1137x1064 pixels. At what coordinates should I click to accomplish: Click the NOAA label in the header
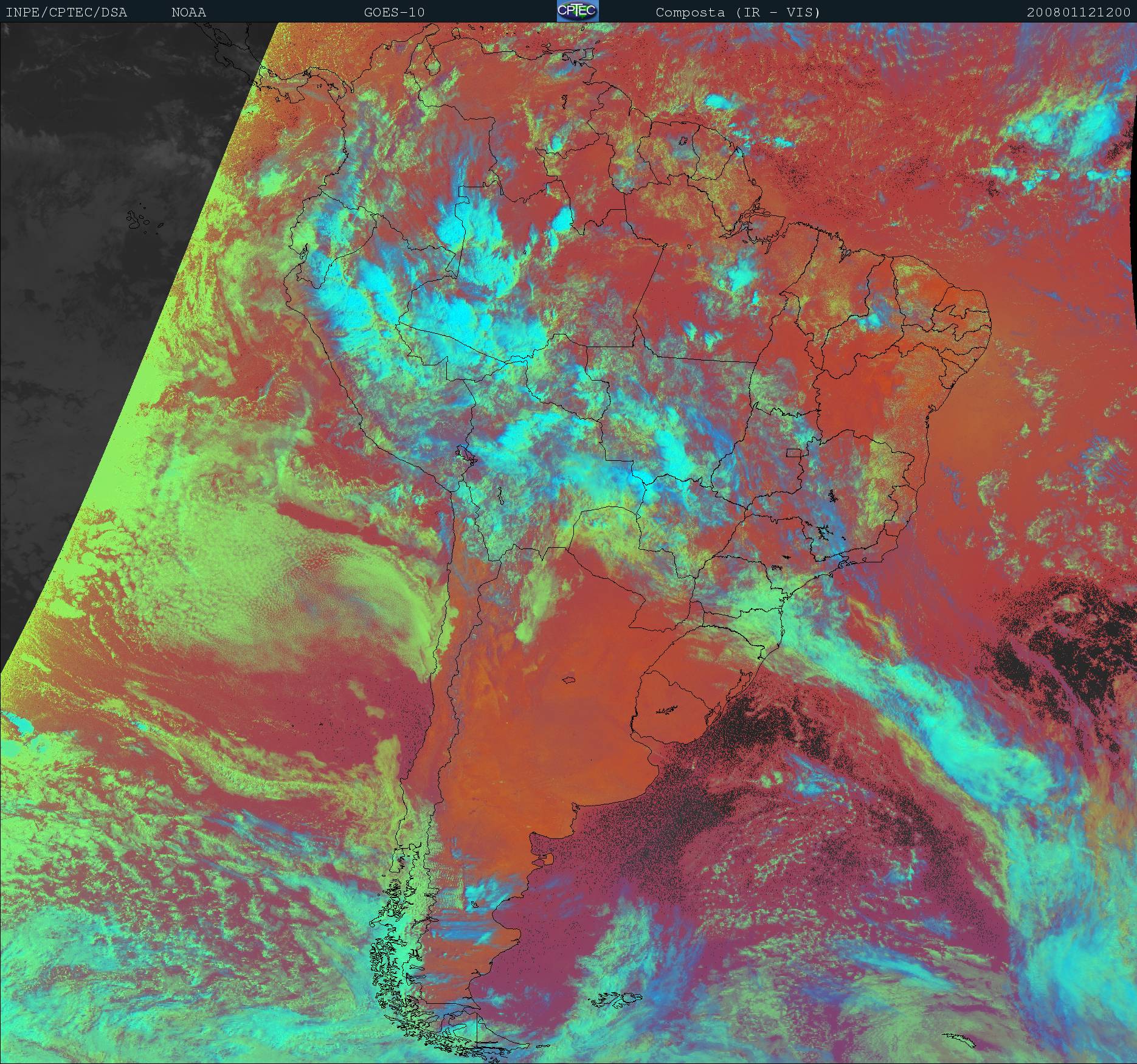(188, 12)
